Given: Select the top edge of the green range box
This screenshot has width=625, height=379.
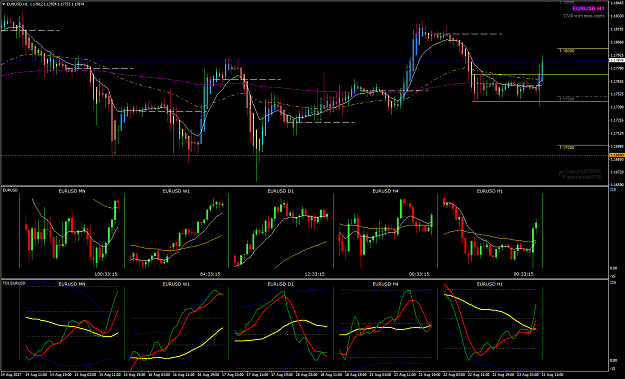Looking at the screenshot, I should click(x=540, y=75).
